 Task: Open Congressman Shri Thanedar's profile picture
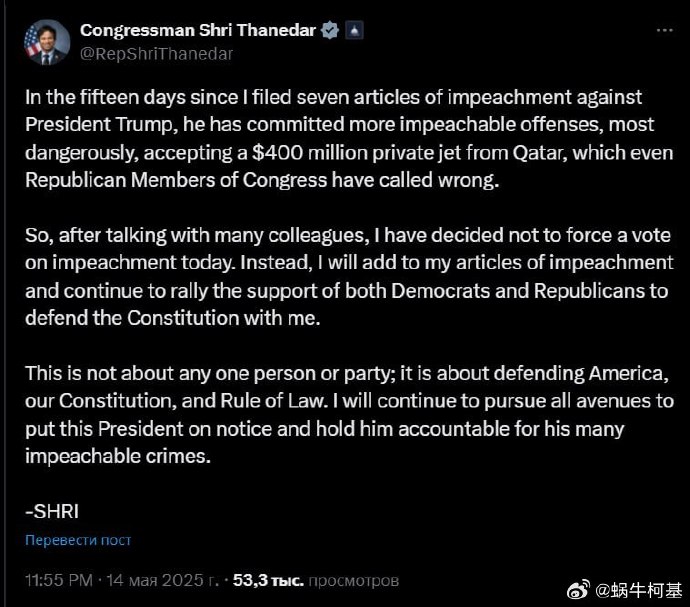click(47, 43)
